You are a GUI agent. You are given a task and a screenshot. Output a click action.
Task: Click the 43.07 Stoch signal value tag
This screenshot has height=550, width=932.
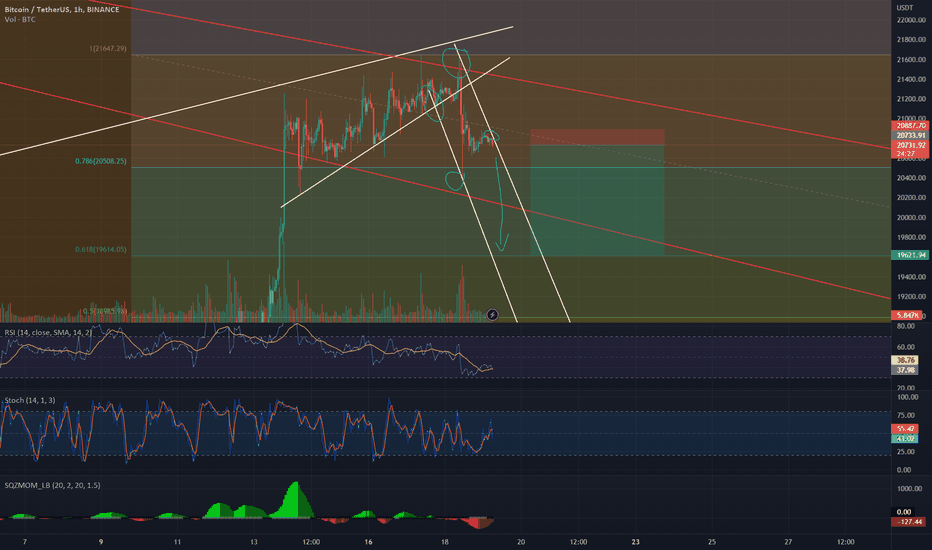905,439
